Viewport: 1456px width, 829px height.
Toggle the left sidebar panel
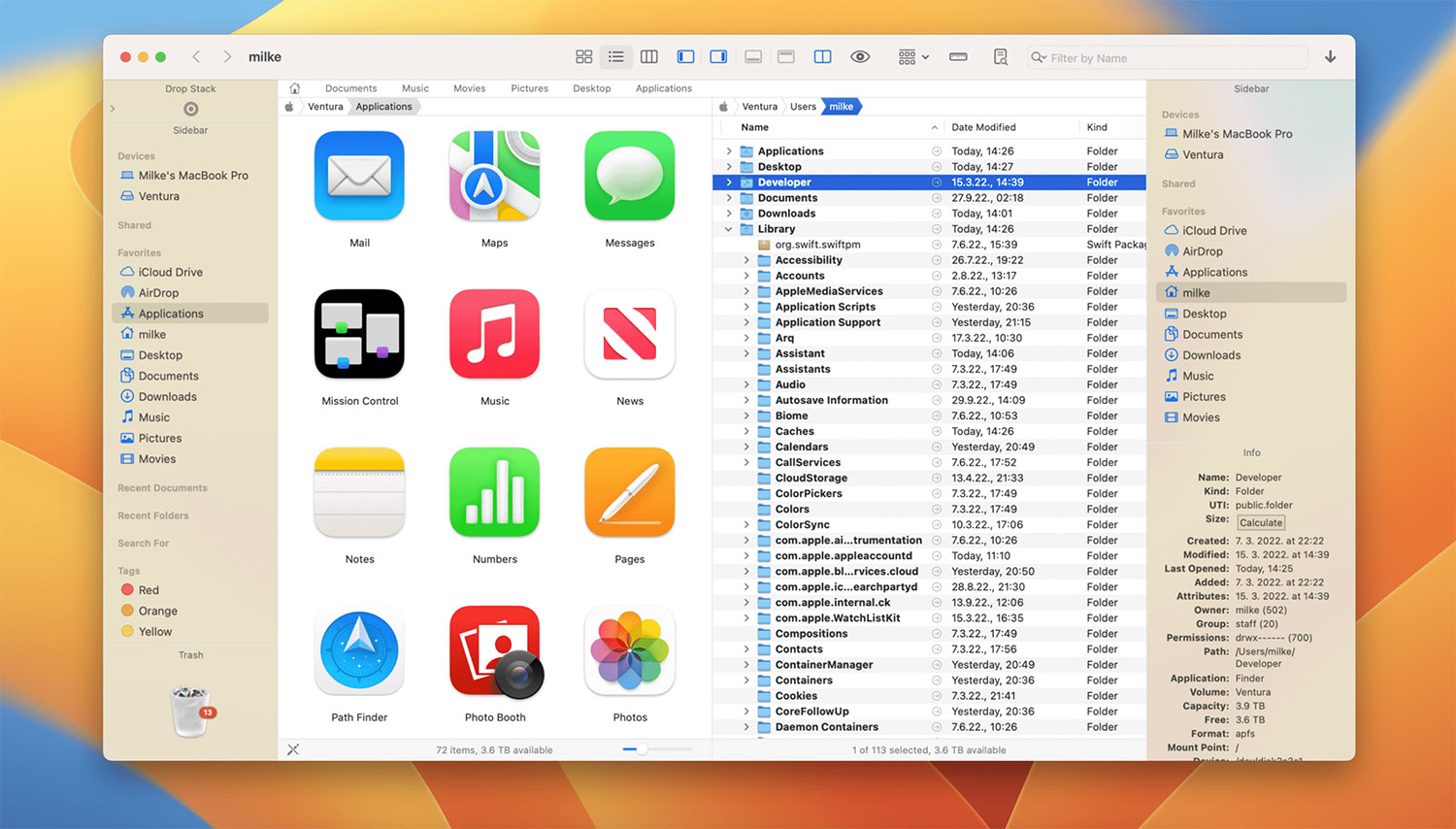pyautogui.click(x=685, y=57)
